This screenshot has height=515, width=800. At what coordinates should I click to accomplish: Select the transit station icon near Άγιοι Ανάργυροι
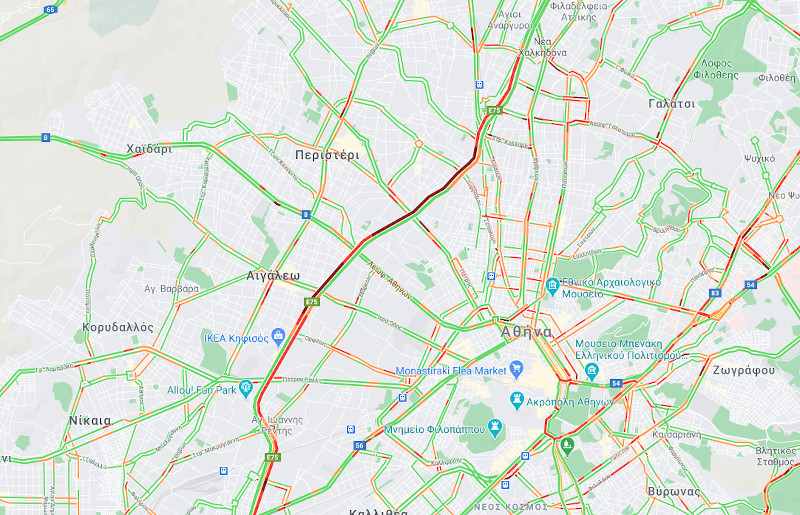click(479, 85)
